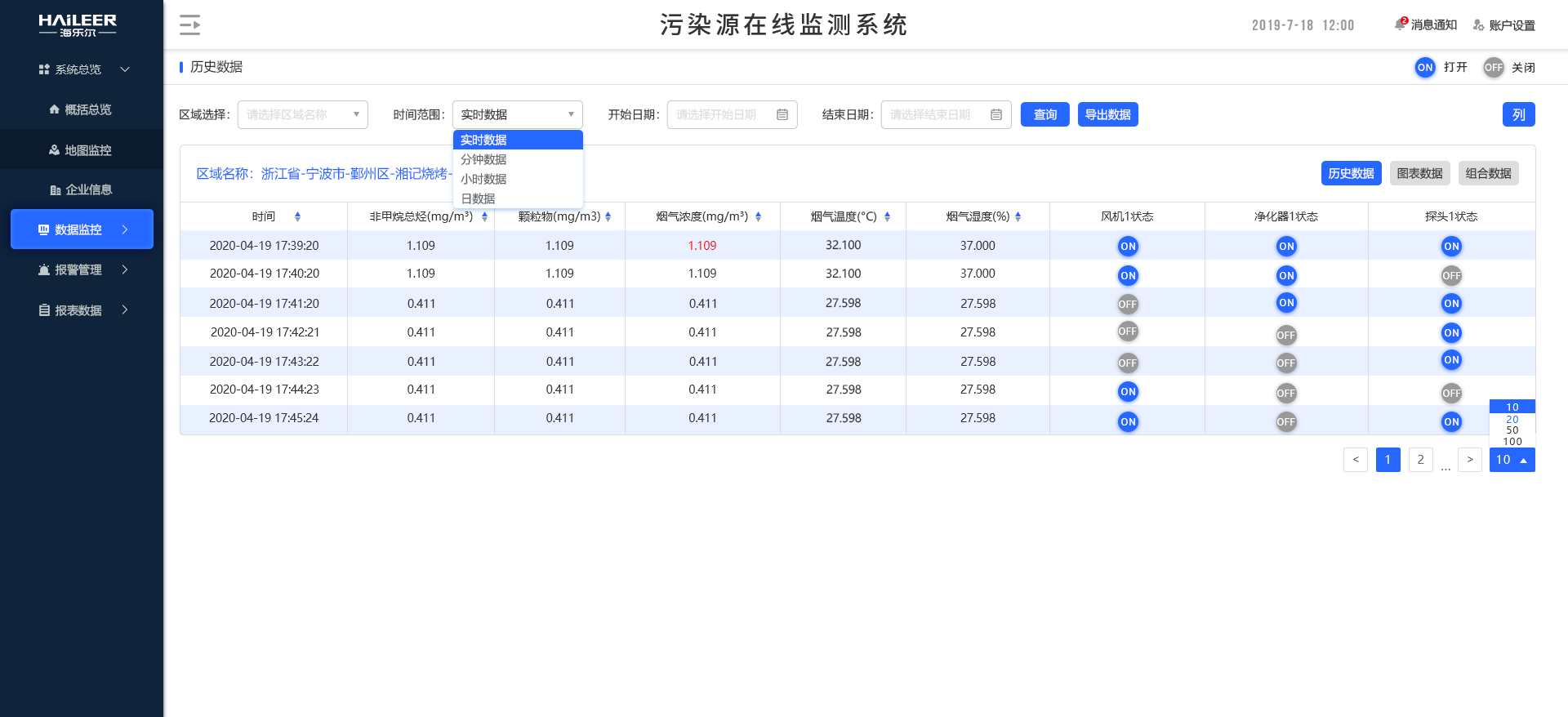The width and height of the screenshot is (1568, 717).
Task: Toggle 净化器1 status at 17:40:20
Action: (x=1286, y=275)
